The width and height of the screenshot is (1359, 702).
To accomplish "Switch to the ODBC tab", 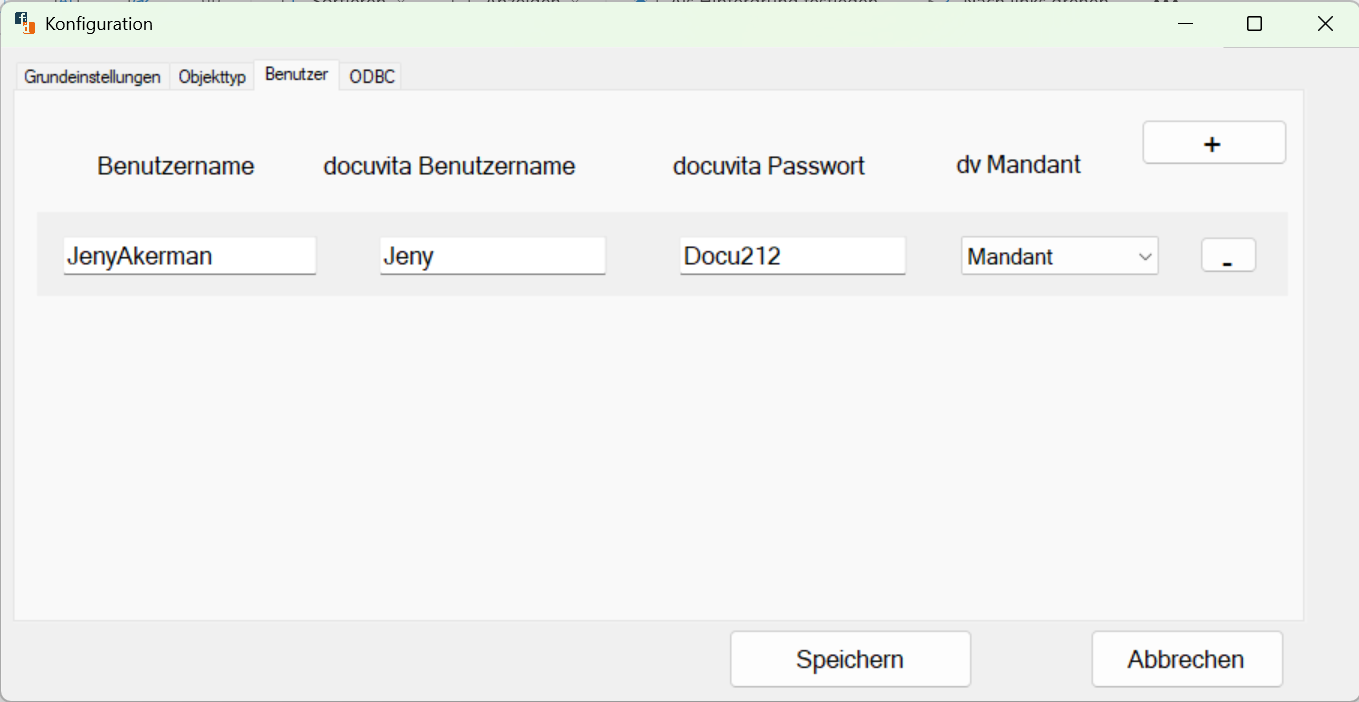I will pos(370,76).
